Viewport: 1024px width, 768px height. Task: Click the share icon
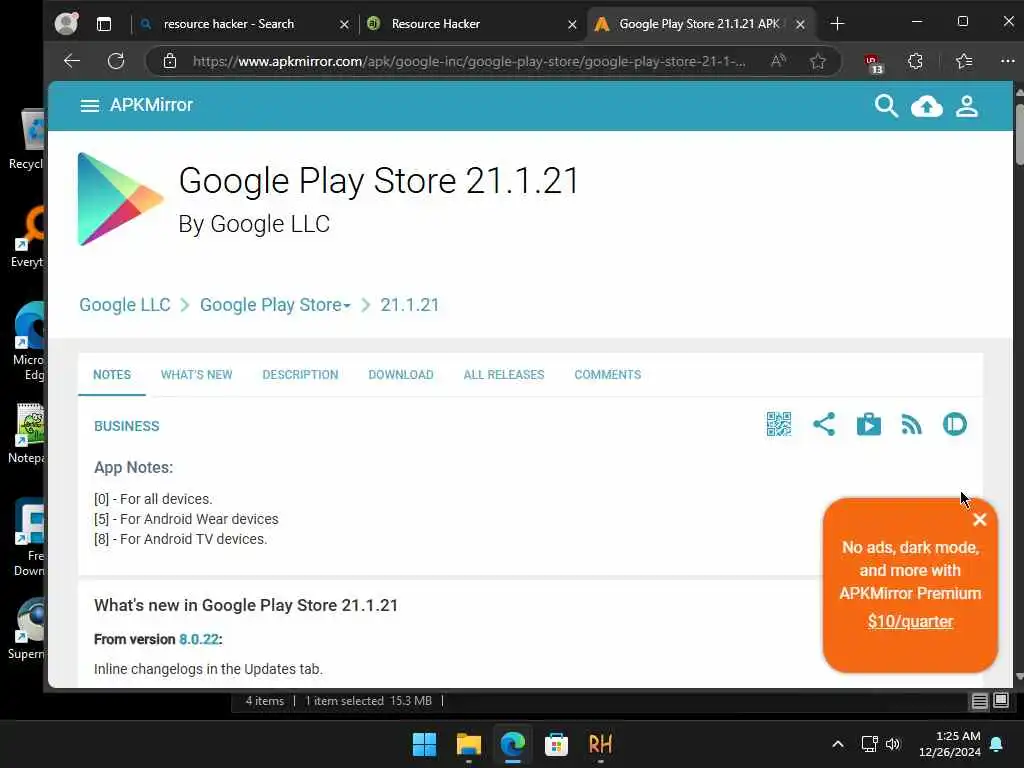[x=824, y=424]
